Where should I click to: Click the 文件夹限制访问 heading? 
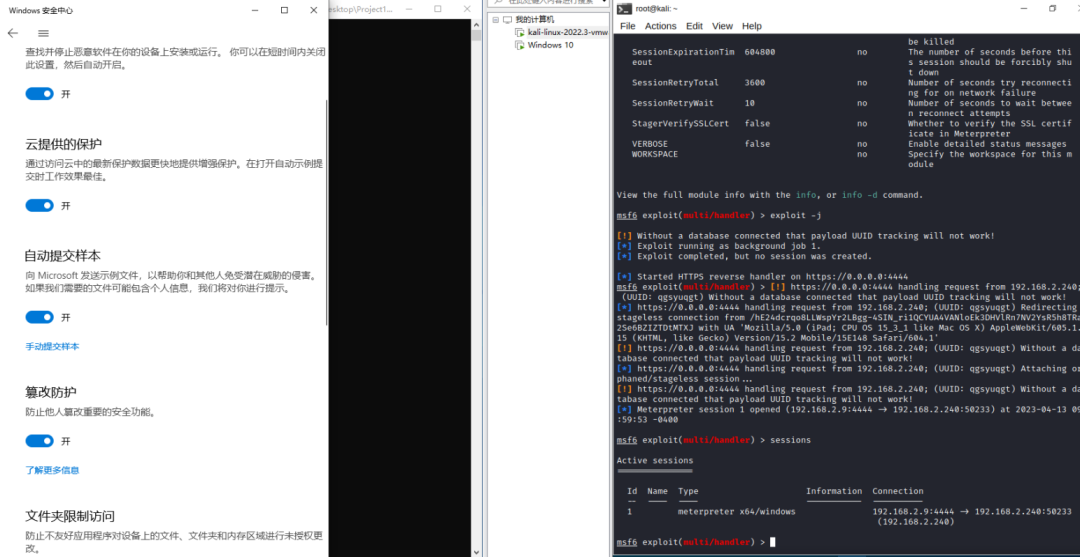[70, 516]
